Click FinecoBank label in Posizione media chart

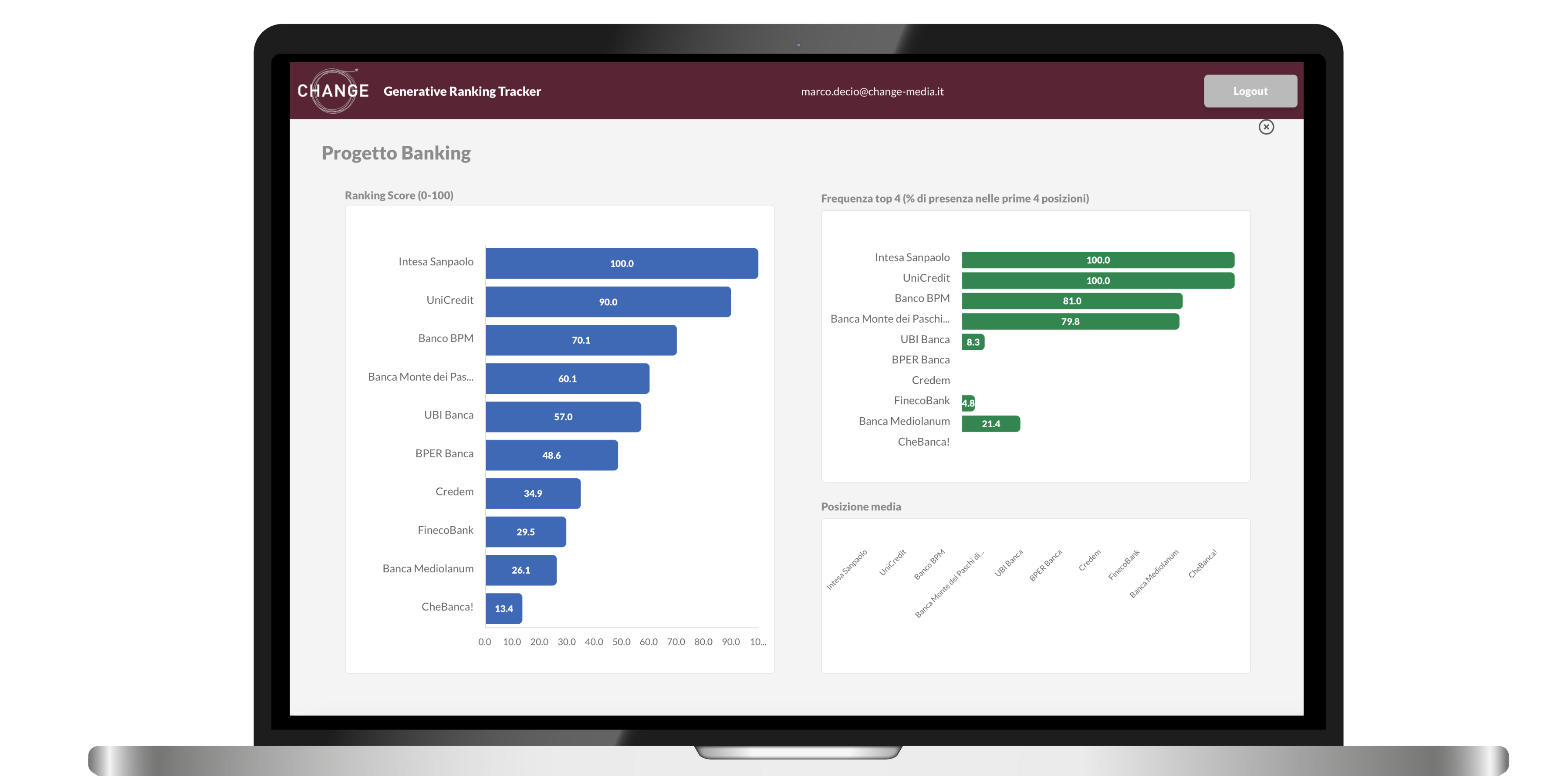coord(1124,565)
